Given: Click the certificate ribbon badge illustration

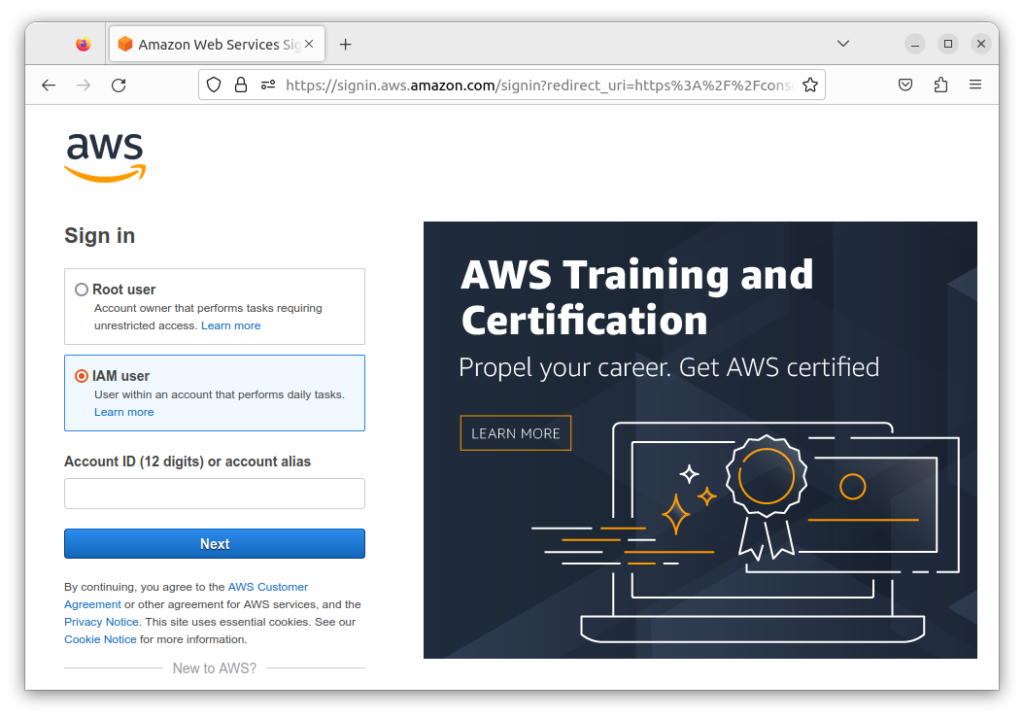Looking at the screenshot, I should [767, 497].
